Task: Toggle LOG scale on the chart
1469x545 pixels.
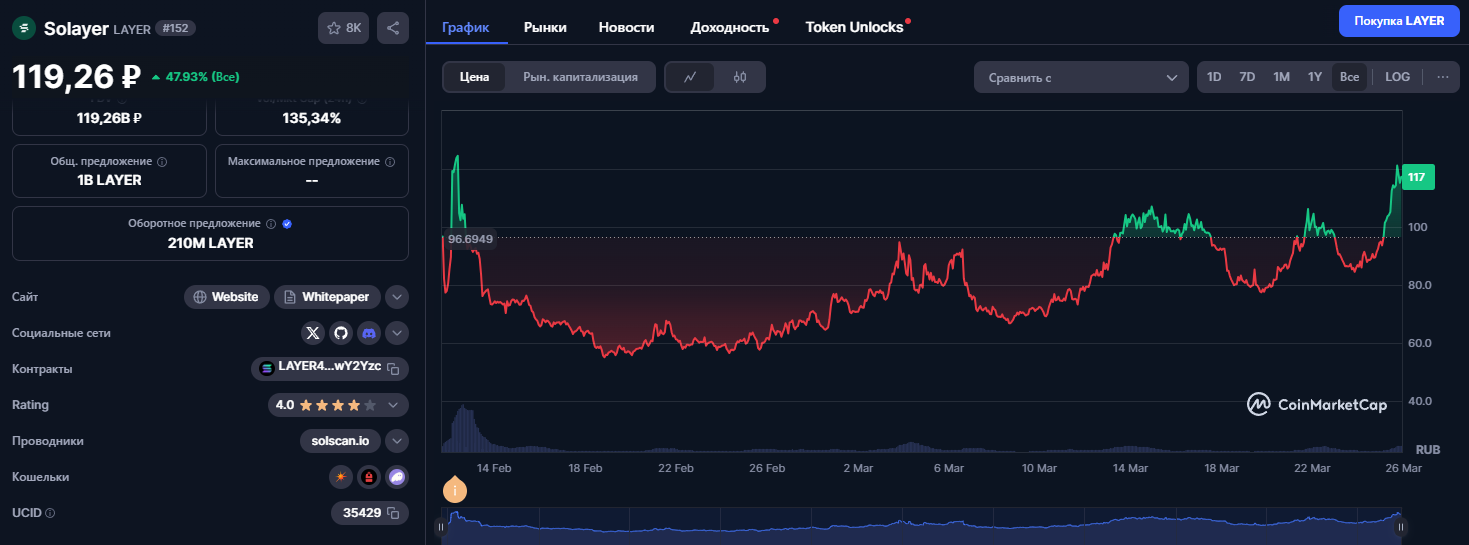Action: 1397,77
